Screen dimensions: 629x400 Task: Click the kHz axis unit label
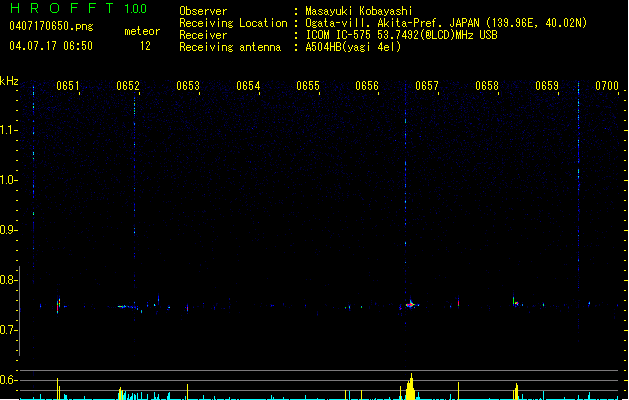pyautogui.click(x=9, y=81)
